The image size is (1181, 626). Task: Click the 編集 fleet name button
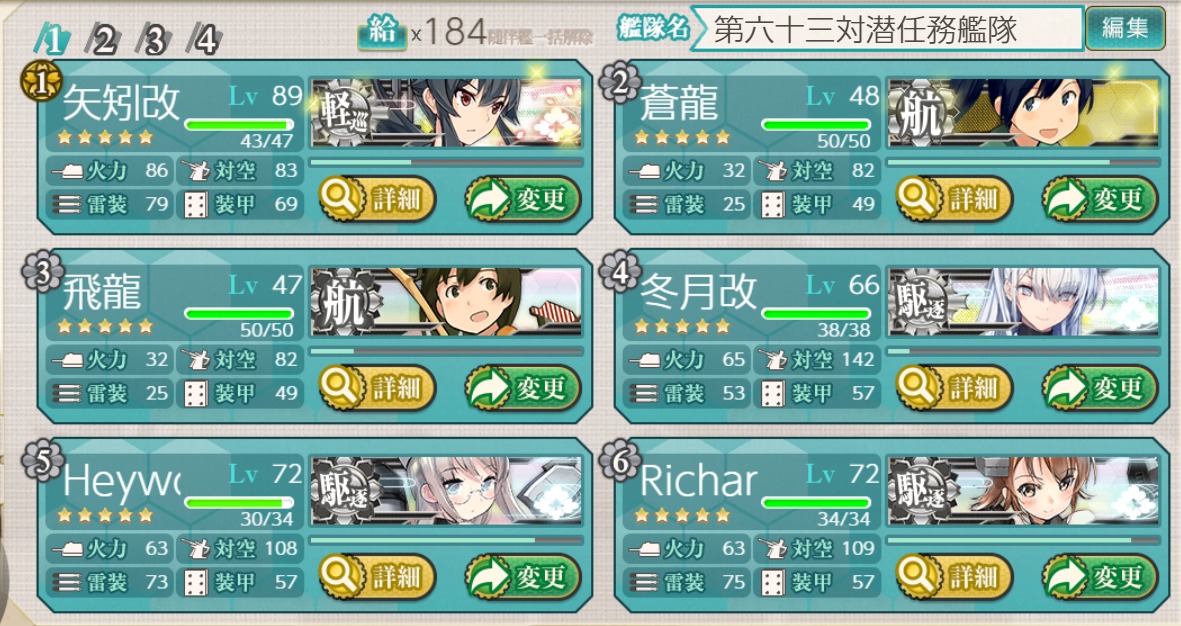tap(1125, 29)
